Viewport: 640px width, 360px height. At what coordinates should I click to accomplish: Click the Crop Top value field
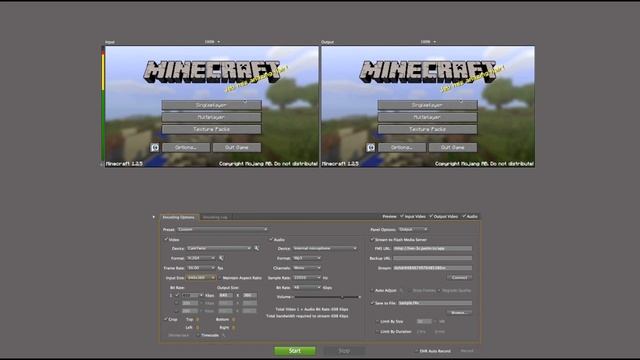(197, 319)
